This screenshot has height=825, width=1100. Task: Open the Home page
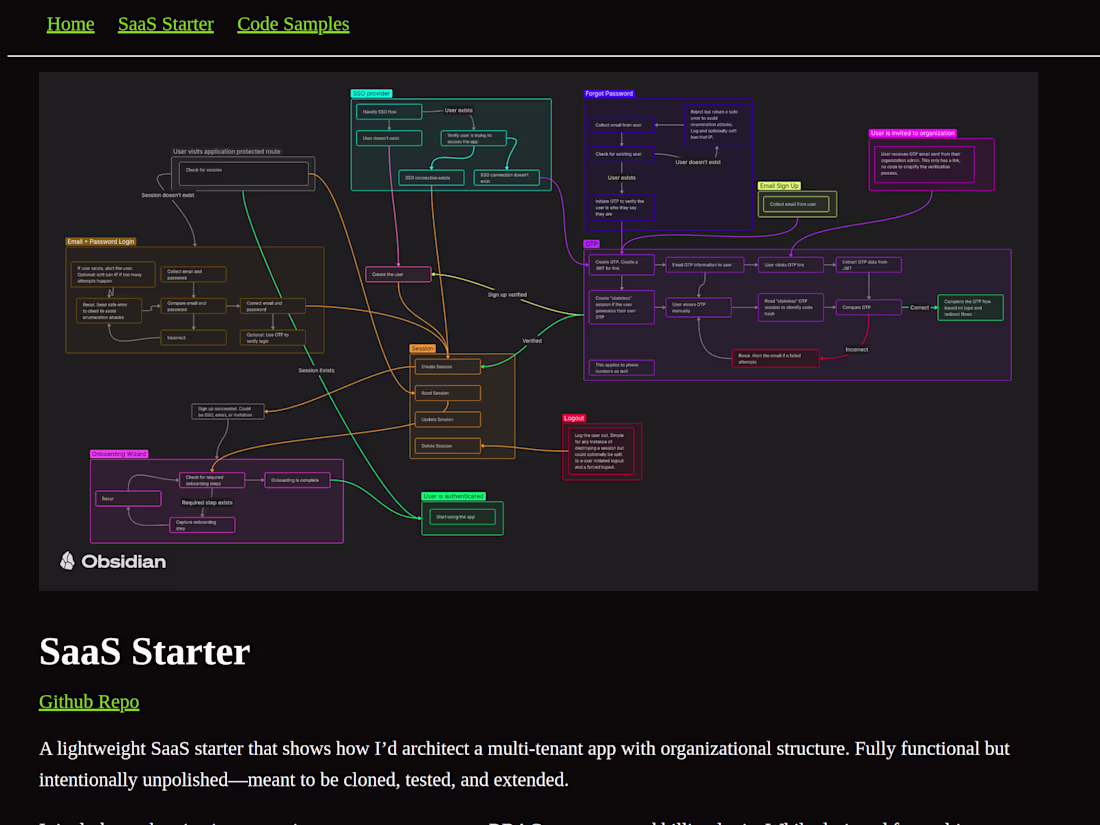pyautogui.click(x=70, y=23)
